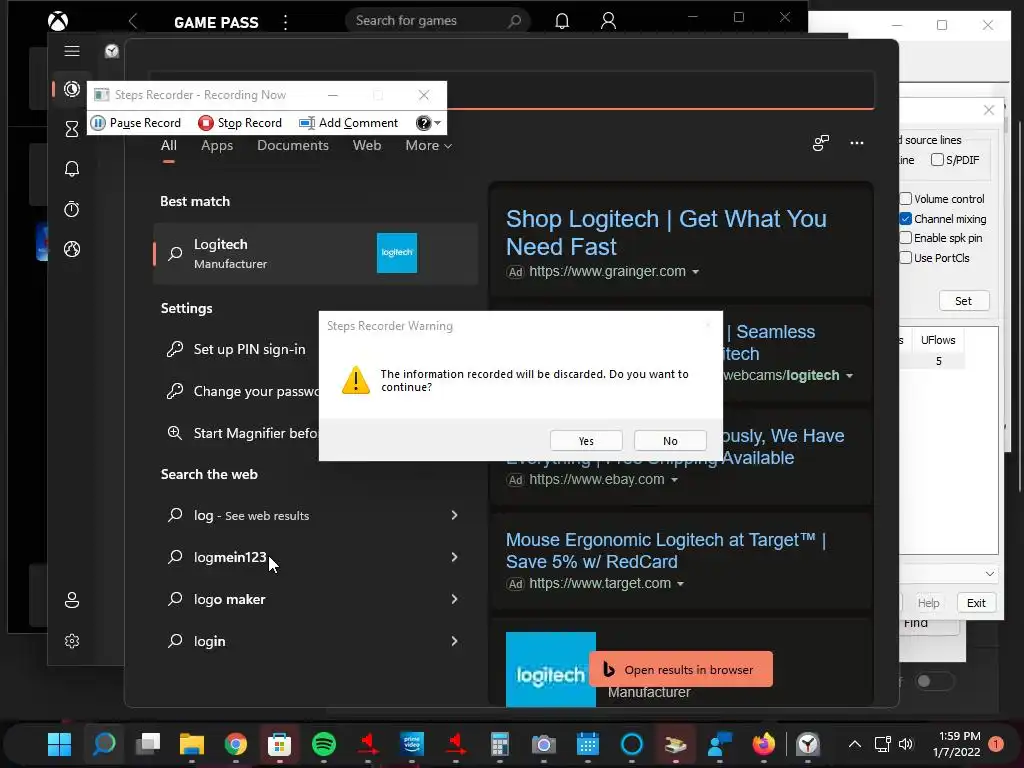Screen dimensions: 1024x768
Task: Open Microsoft Store from the taskbar
Action: click(280, 744)
